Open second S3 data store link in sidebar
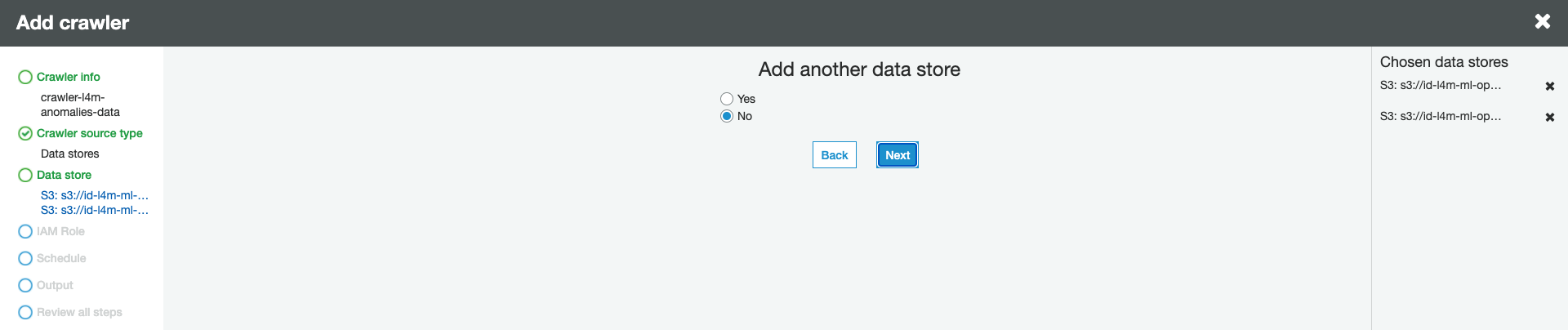 click(x=95, y=210)
